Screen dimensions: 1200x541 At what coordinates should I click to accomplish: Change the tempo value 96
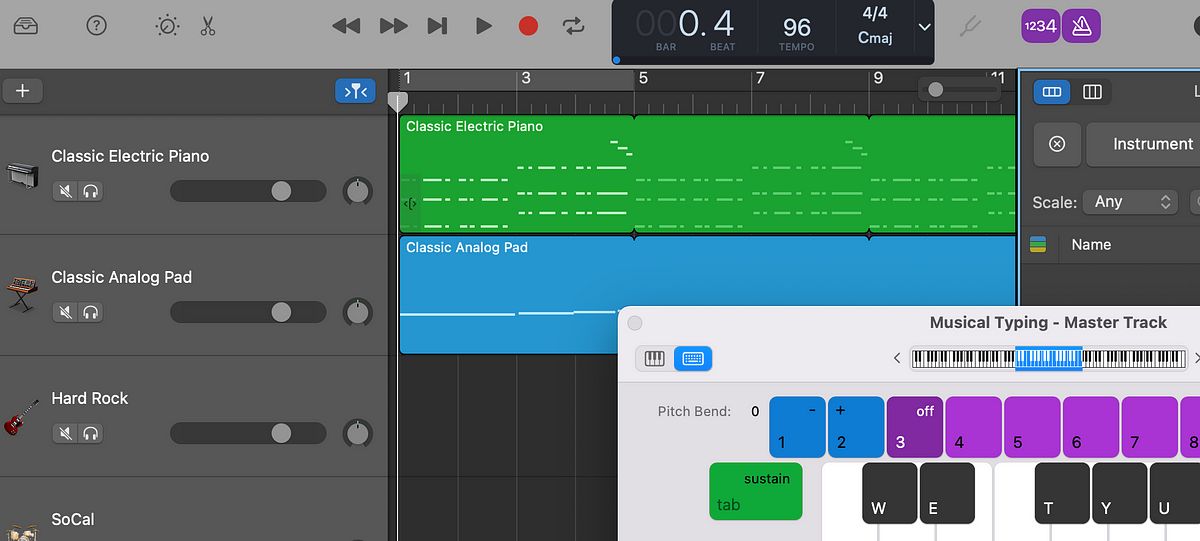797,26
